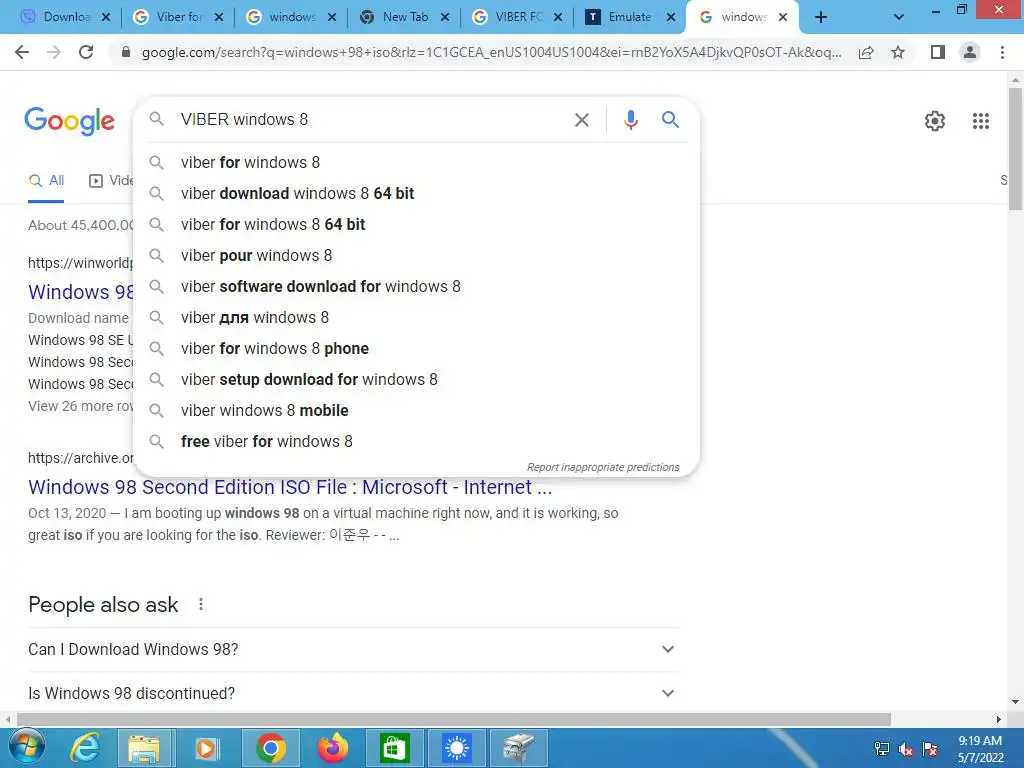Choose suggestion viber pour windows 8

click(416, 255)
